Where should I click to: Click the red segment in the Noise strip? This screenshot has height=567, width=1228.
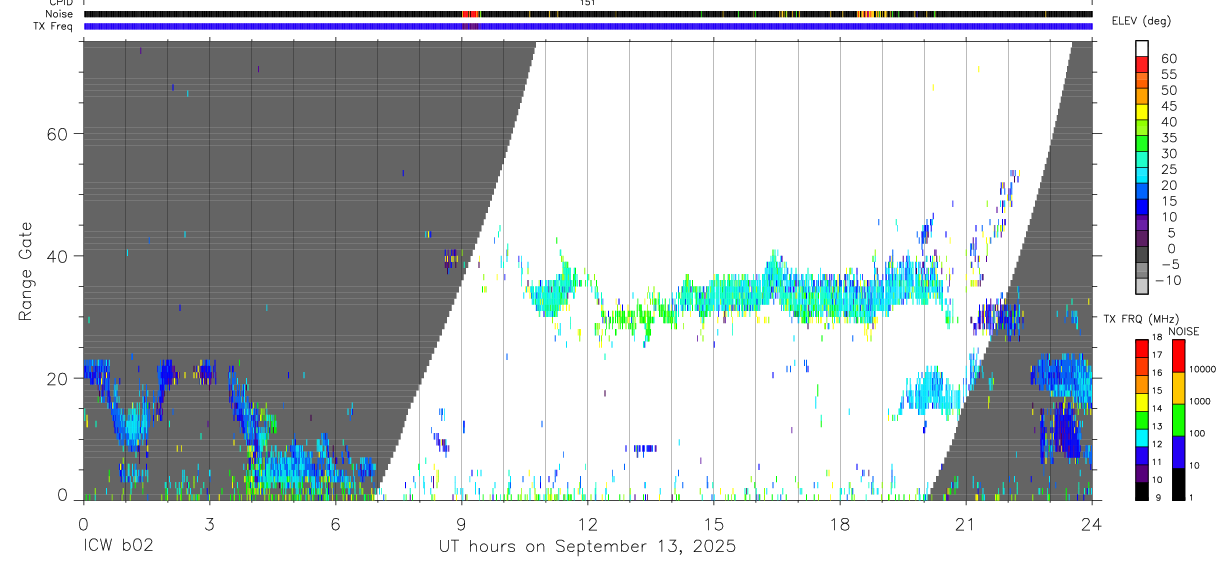click(x=468, y=14)
